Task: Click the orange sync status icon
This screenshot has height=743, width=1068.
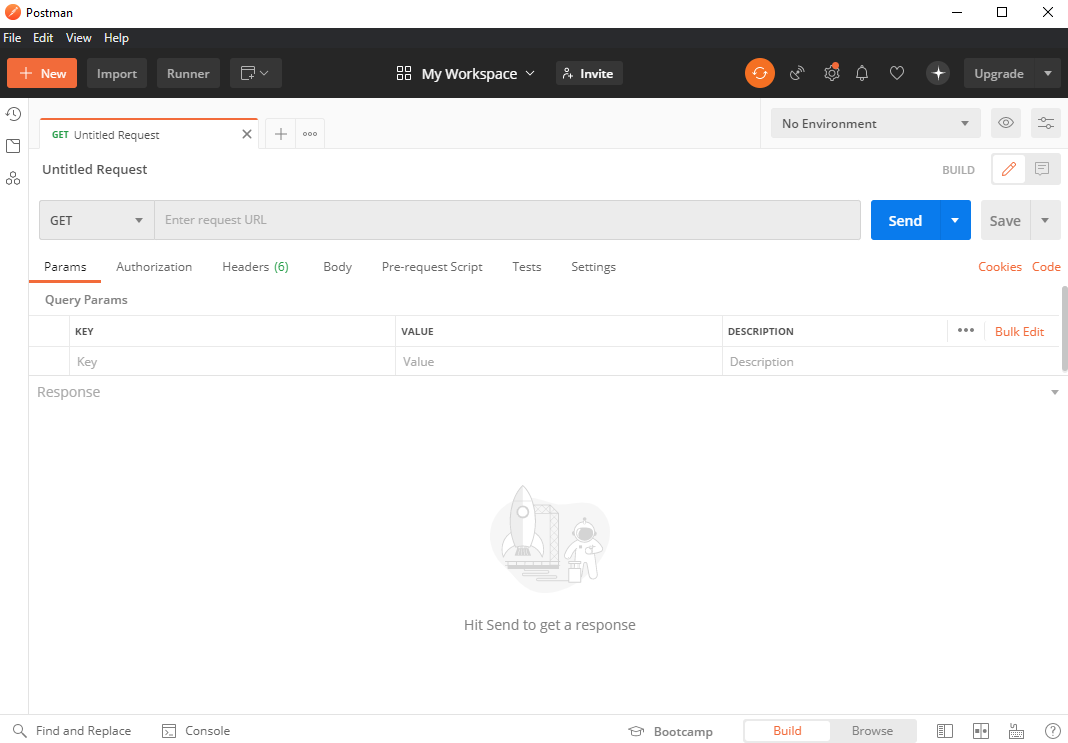Action: point(760,74)
